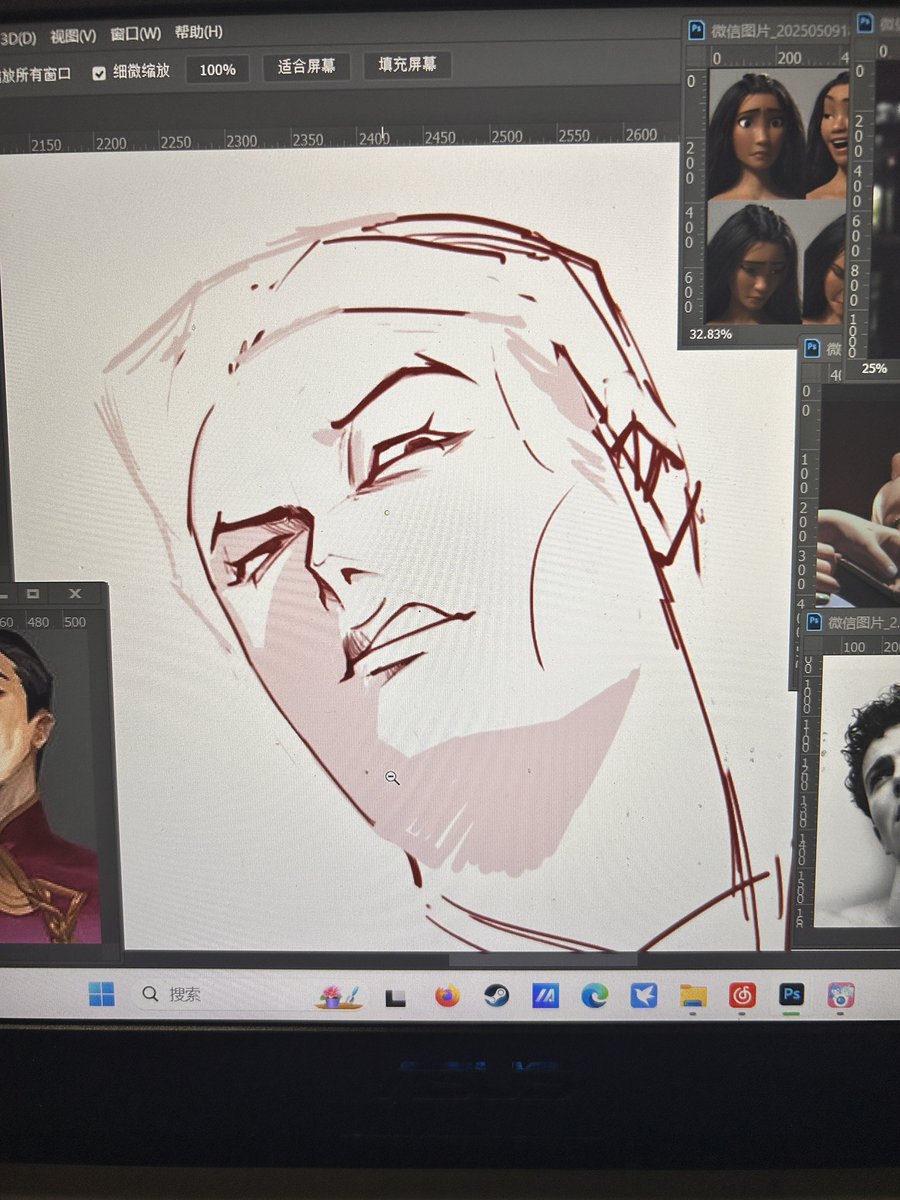Click the 32.83% zoom field
Image resolution: width=900 pixels, height=1200 pixels.
(710, 334)
